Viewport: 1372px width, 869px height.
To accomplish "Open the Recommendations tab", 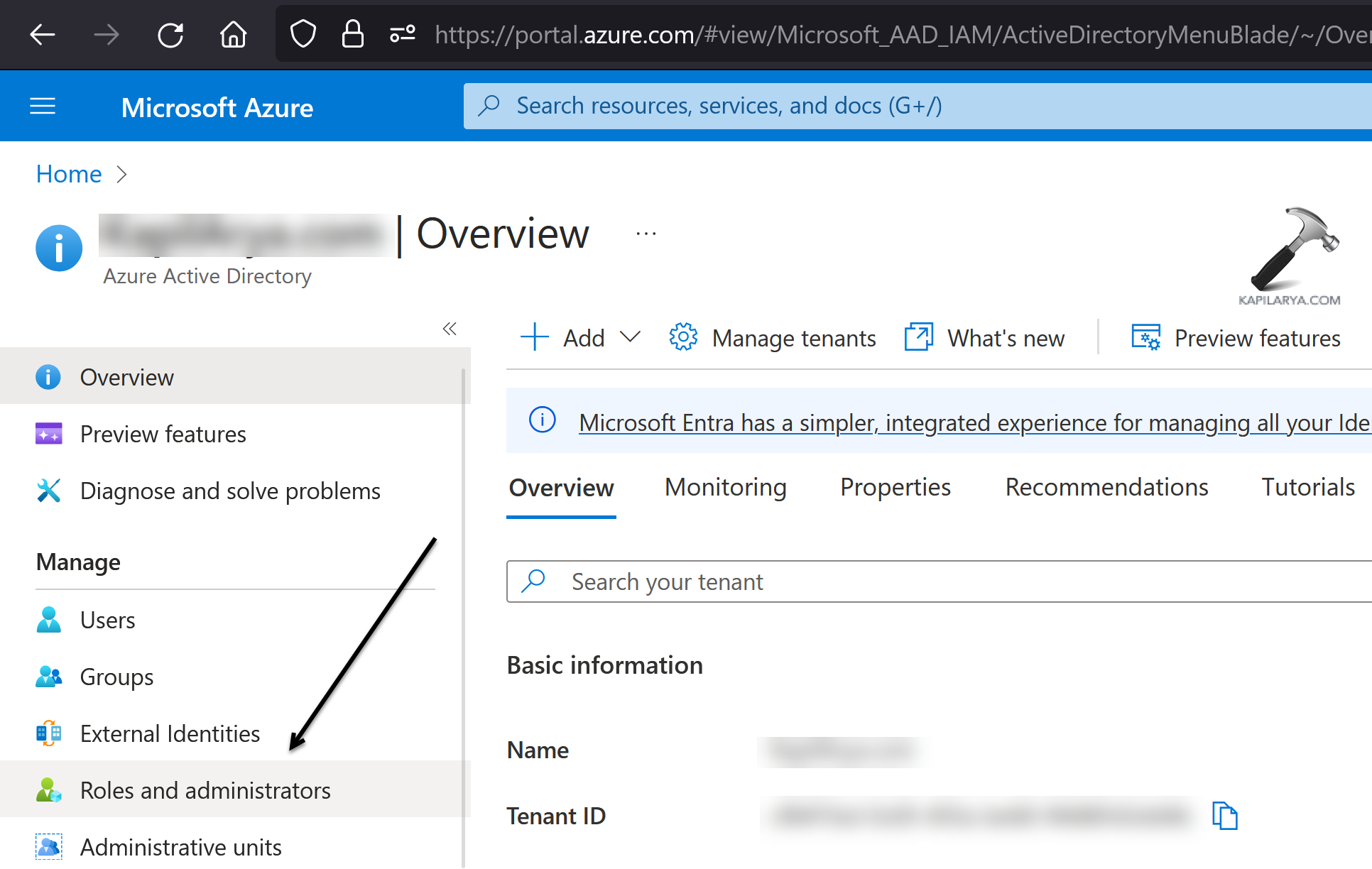I will [1106, 487].
